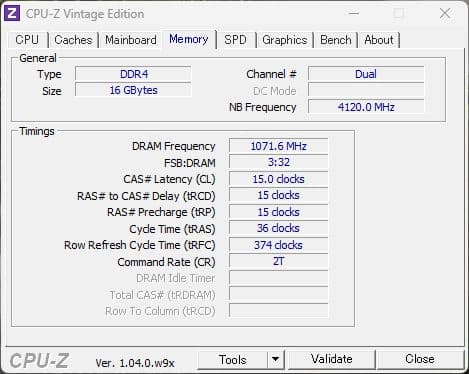Click the tRAS 36 clocks value
The height and width of the screenshot is (374, 469).
click(279, 228)
